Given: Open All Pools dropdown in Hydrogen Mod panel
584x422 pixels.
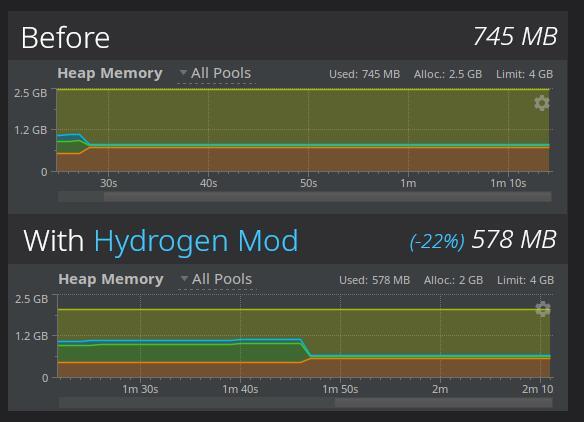Looking at the screenshot, I should [217, 279].
